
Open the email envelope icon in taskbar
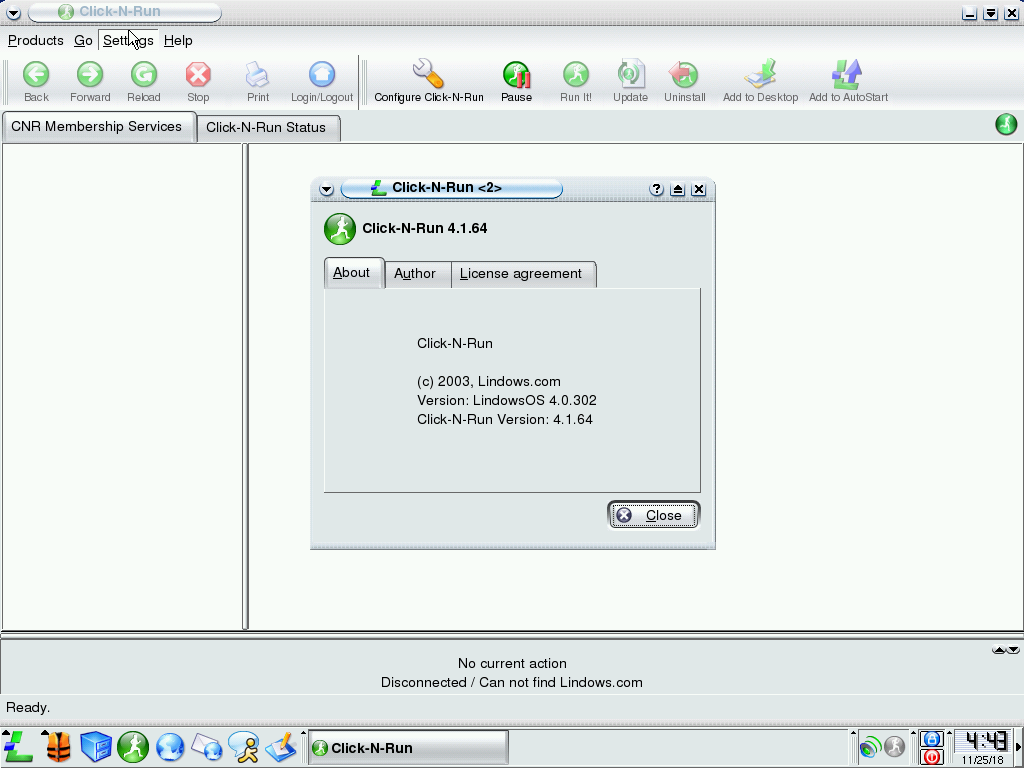207,747
